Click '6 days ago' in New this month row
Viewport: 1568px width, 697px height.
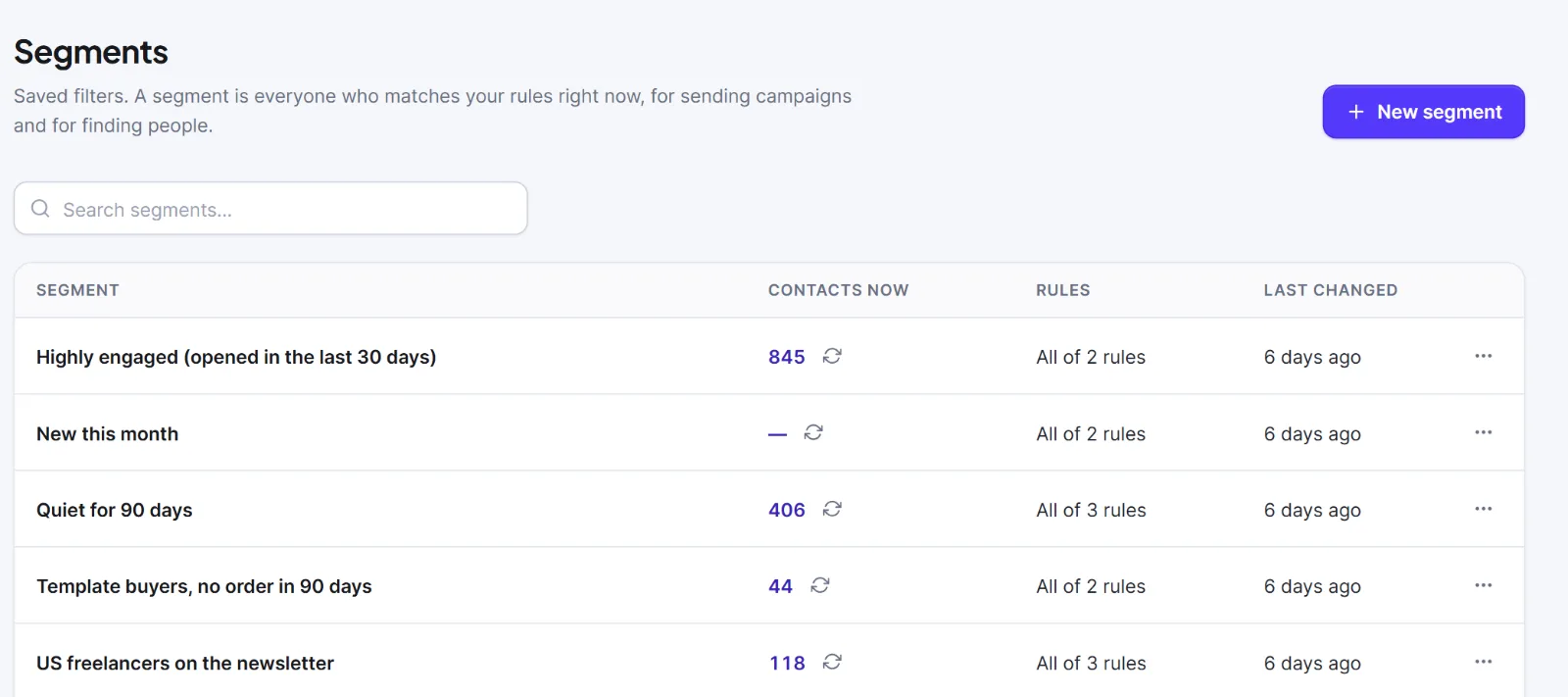click(1312, 433)
